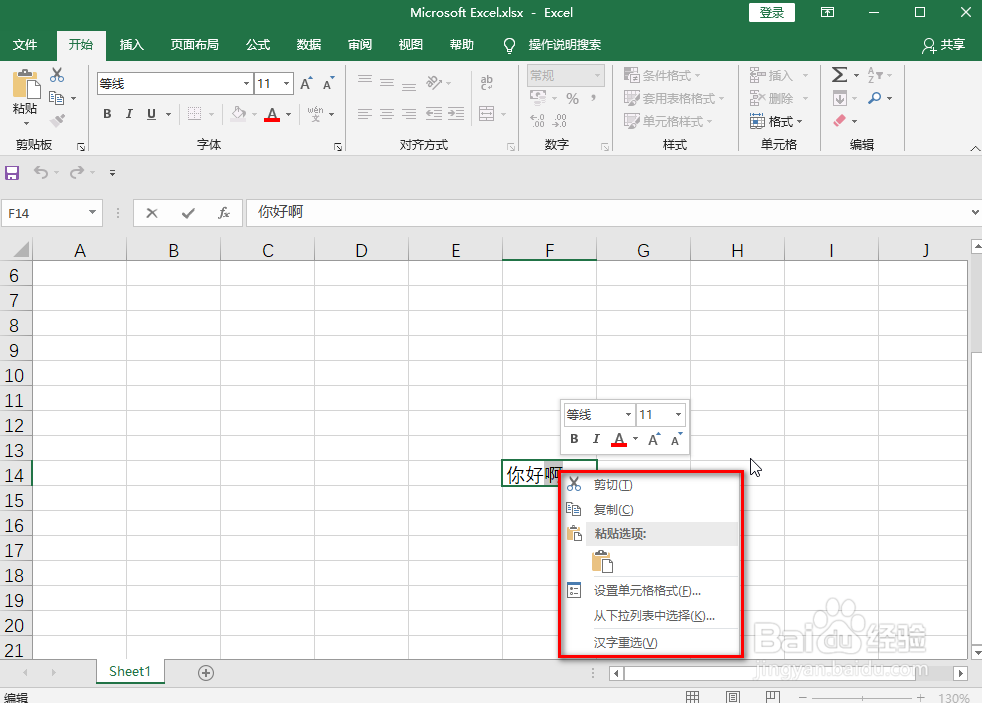The height and width of the screenshot is (703, 982).
Task: Open the ribbon font name dropdown
Action: click(246, 83)
